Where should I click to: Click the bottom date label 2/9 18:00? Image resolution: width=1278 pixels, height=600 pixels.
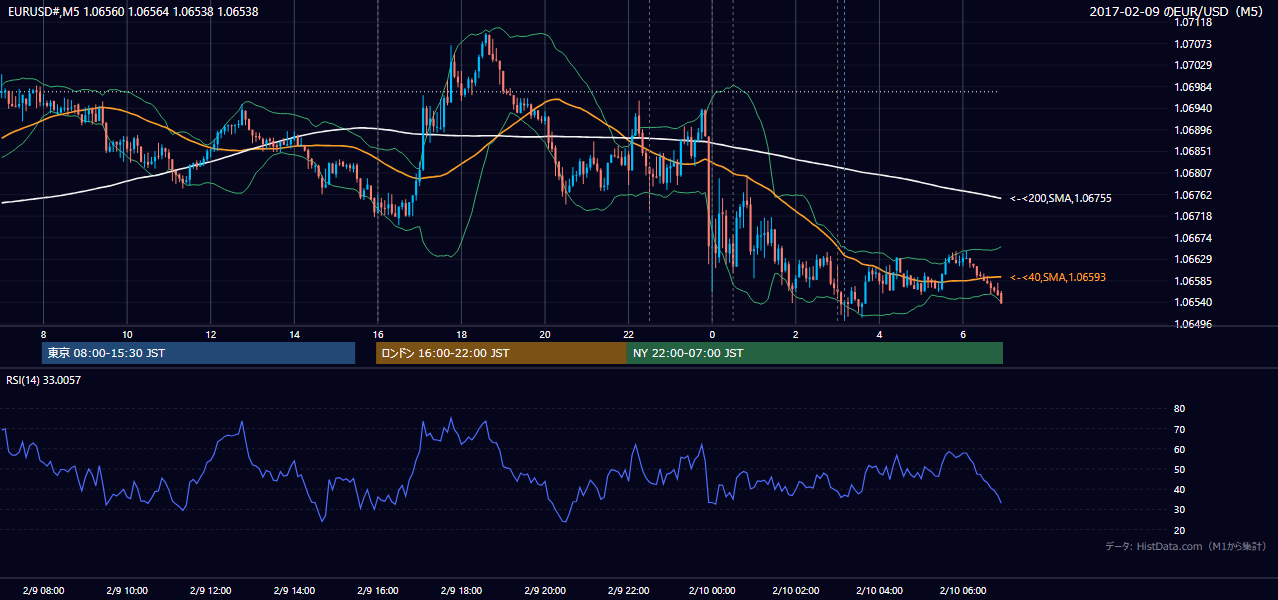coord(461,591)
